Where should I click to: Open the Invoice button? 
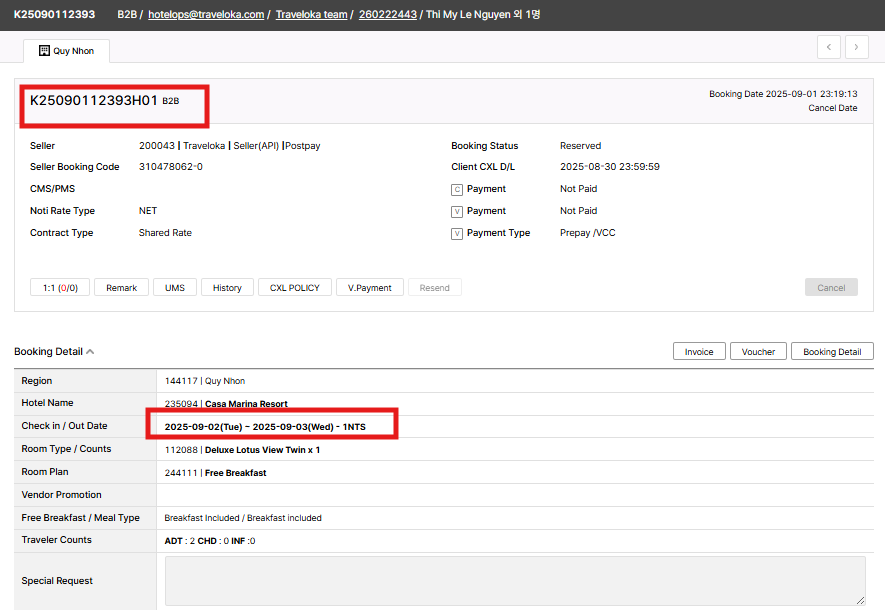pyautogui.click(x=699, y=352)
